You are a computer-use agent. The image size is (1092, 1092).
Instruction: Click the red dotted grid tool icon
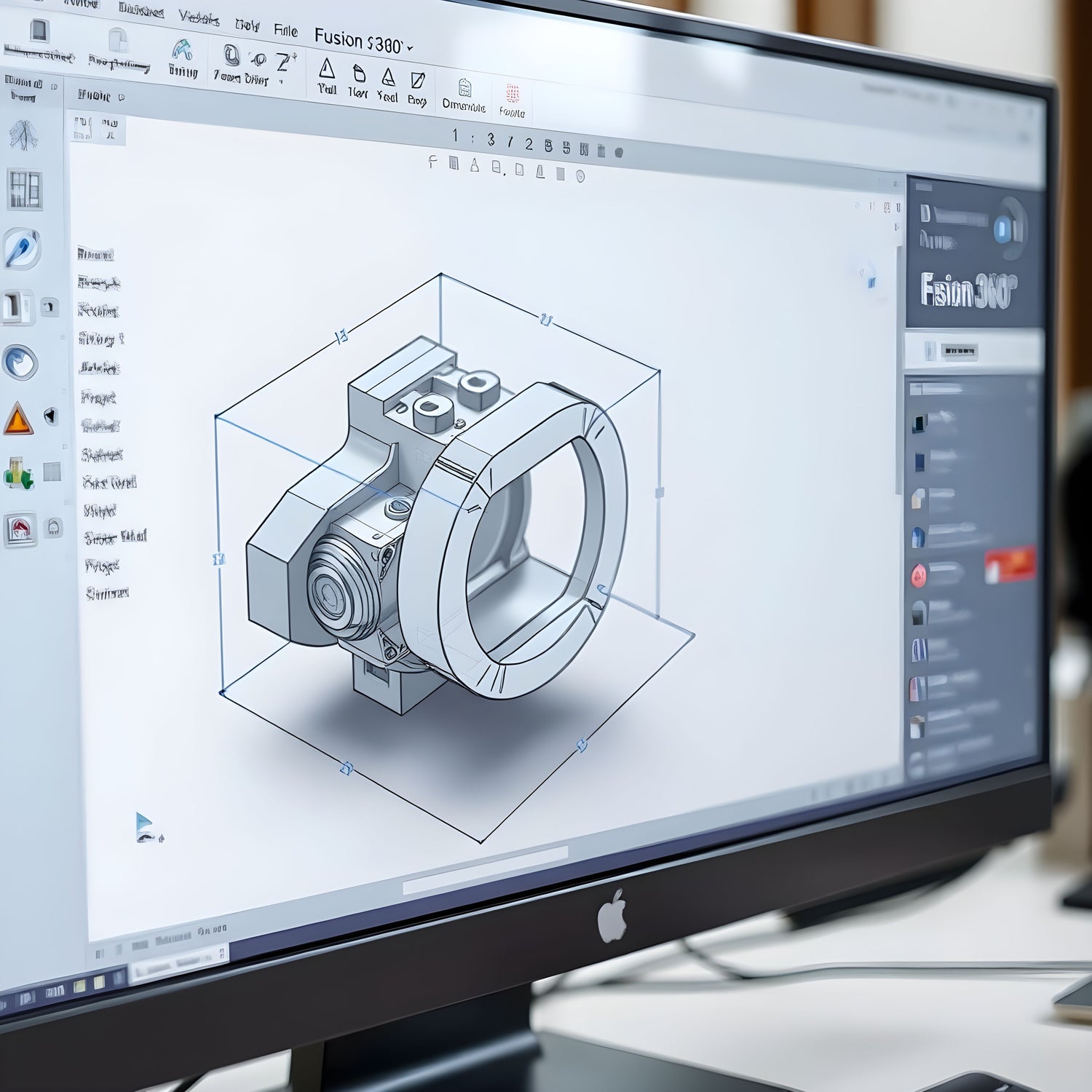pyautogui.click(x=513, y=94)
